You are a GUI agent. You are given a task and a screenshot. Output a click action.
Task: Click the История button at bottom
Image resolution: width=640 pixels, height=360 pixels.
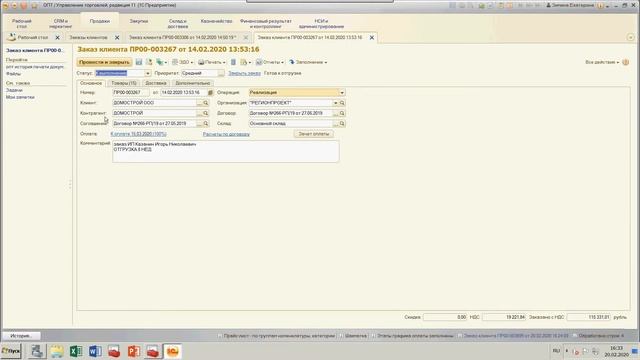pyautogui.click(x=21, y=336)
